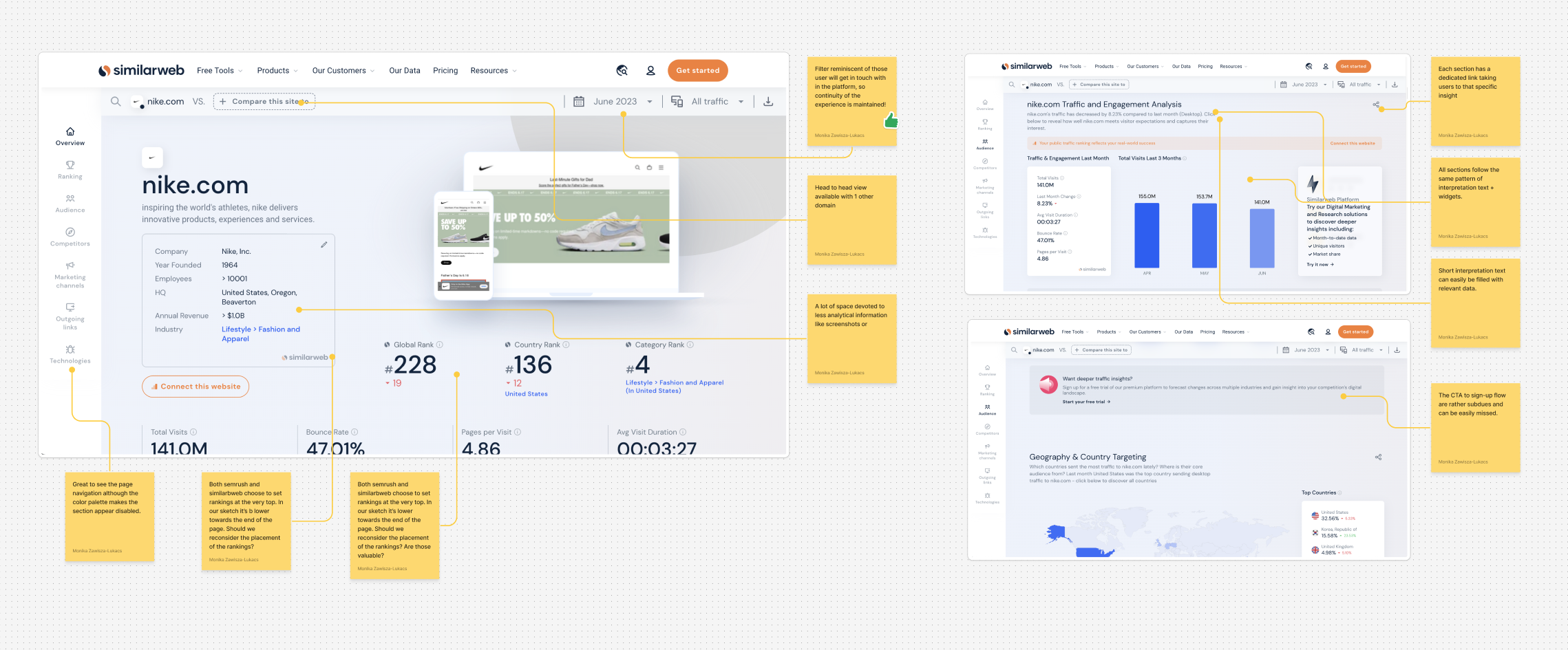Open Competitors in large screenshot's sidebar

pyautogui.click(x=70, y=237)
